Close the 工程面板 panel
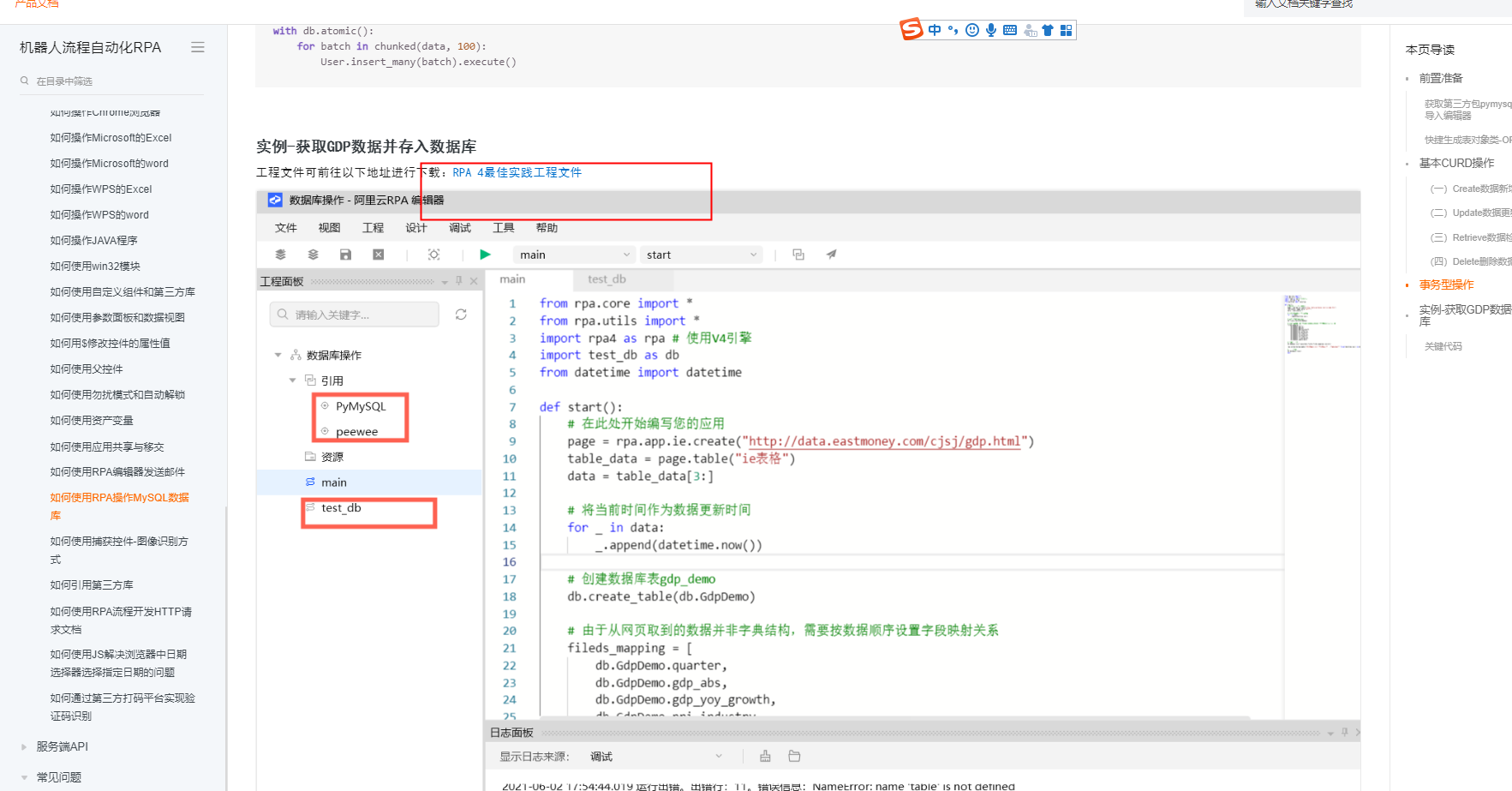The width and height of the screenshot is (1512, 791). coord(474,281)
